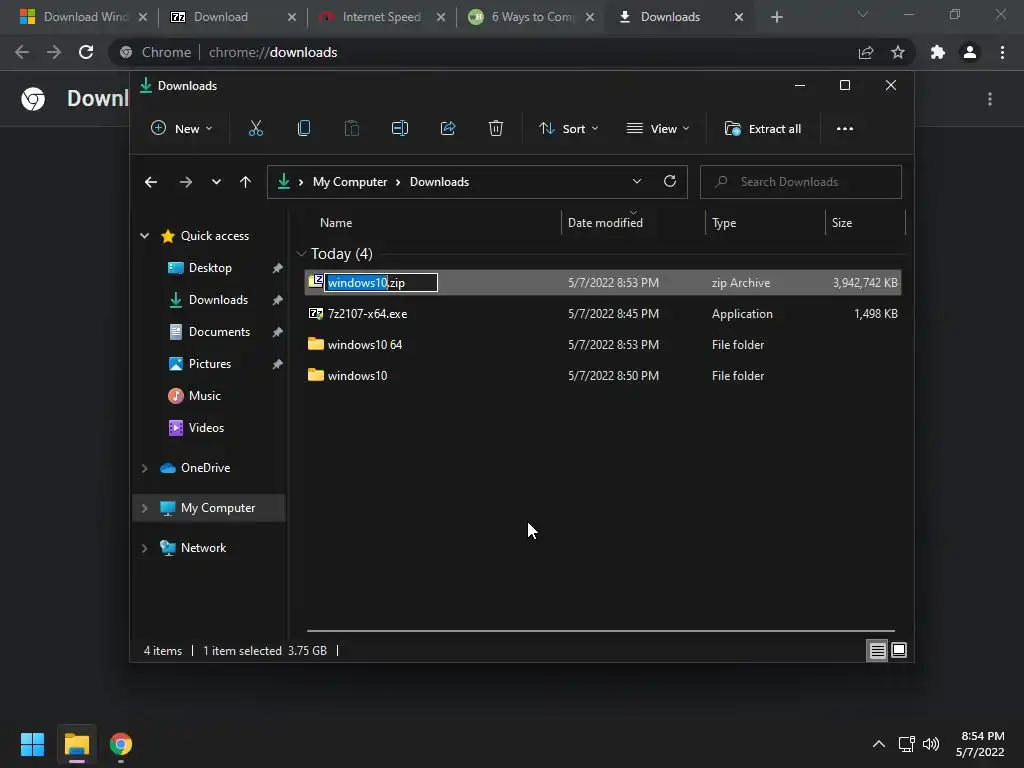
Task: Open the View layout dropdown
Action: [x=658, y=129]
